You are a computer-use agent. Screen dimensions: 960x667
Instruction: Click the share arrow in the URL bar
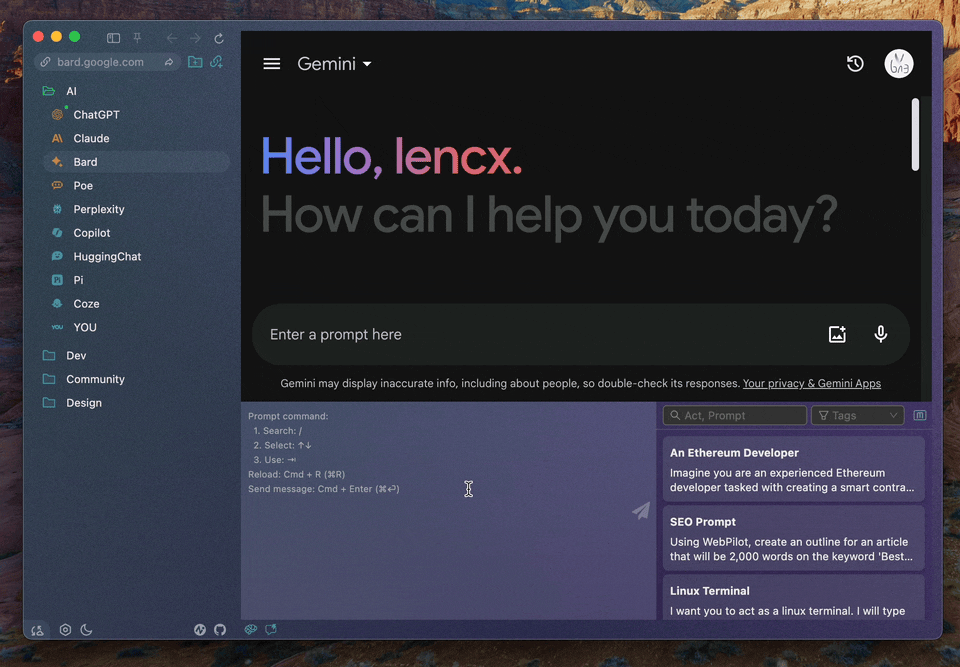tap(169, 62)
